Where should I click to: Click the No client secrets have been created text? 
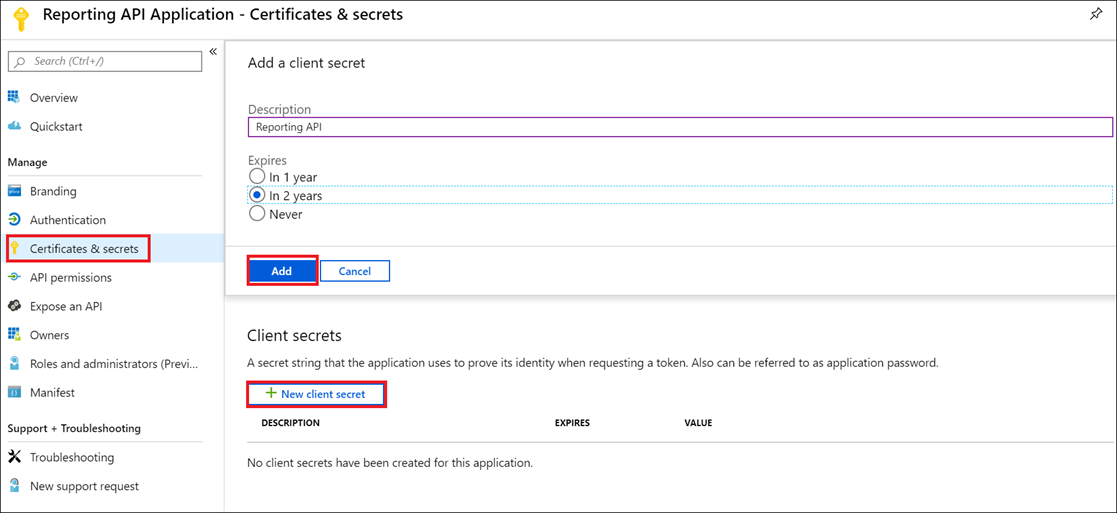coord(390,462)
